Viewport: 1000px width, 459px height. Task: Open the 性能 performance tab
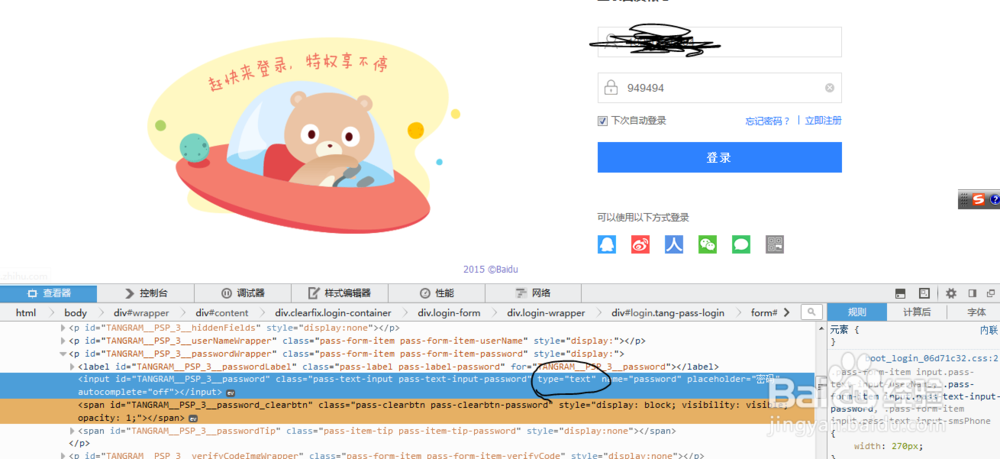click(x=437, y=293)
